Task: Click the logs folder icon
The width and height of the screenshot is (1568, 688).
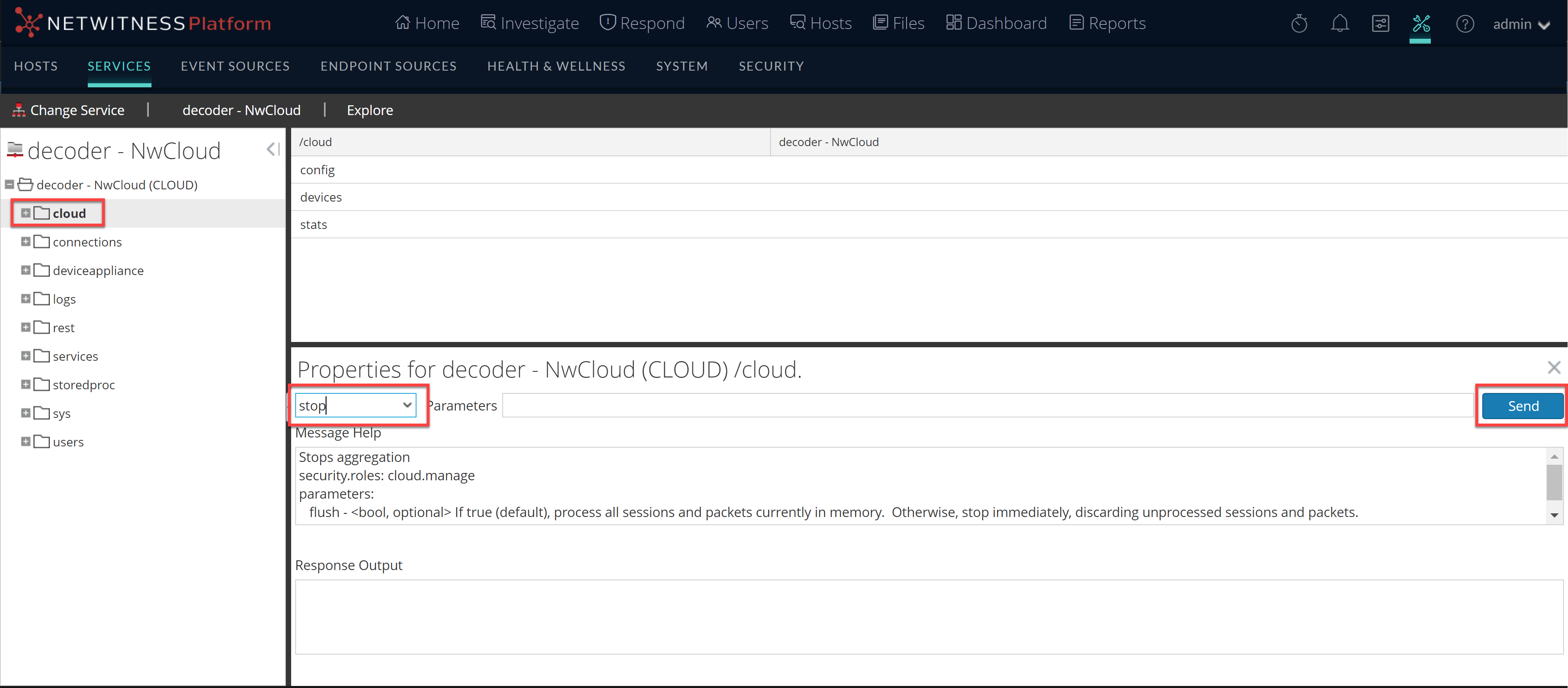Action: point(42,299)
